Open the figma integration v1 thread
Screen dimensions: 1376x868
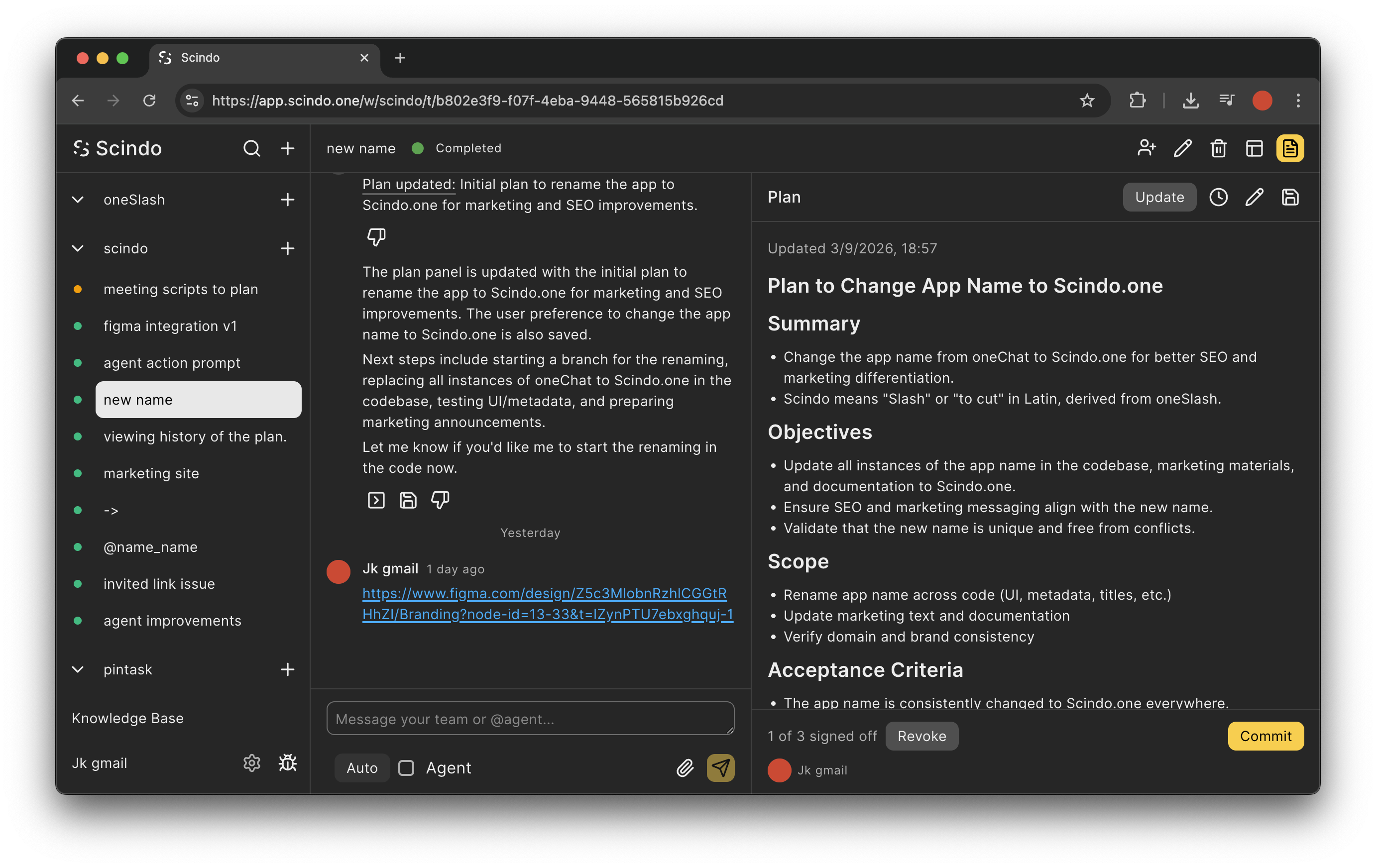click(170, 325)
